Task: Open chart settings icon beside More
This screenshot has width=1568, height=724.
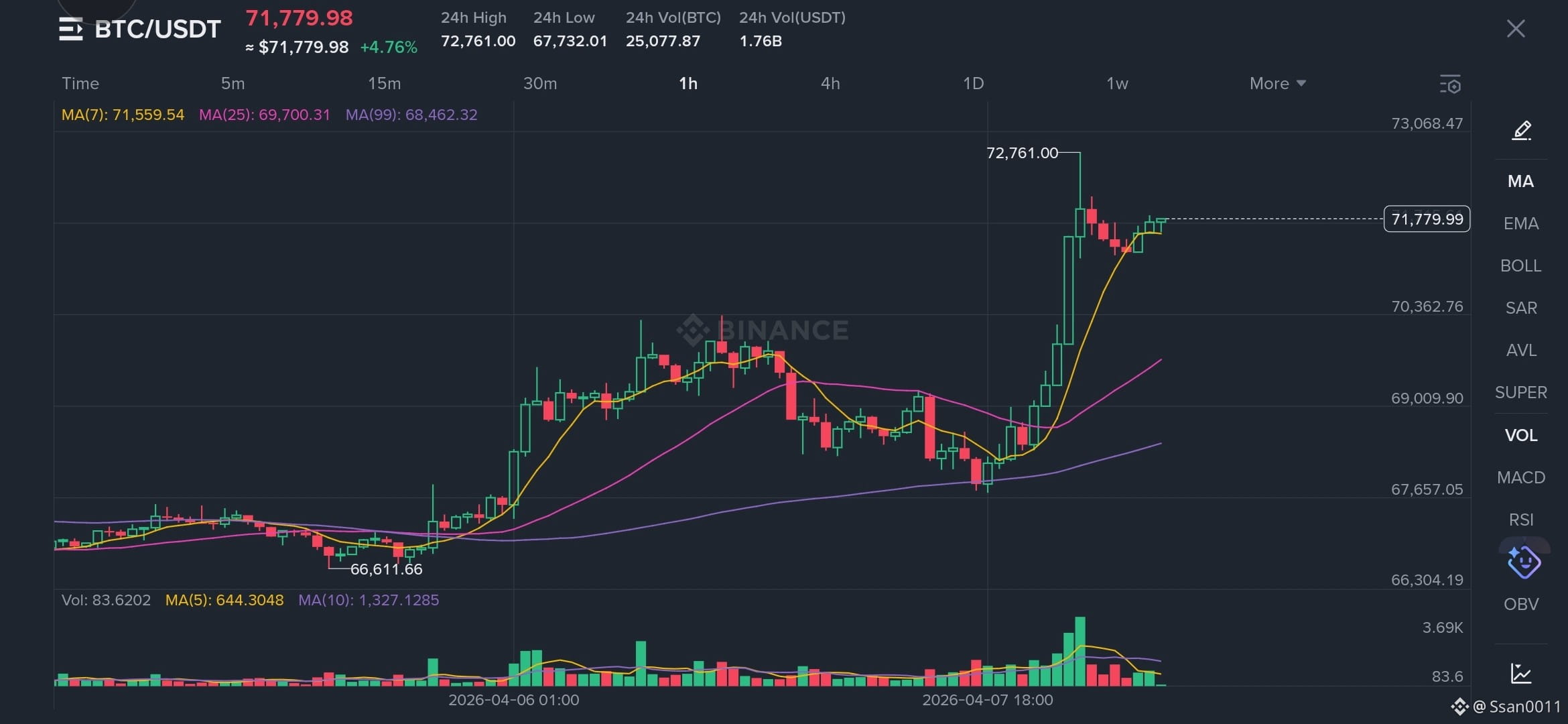Action: pos(1450,84)
